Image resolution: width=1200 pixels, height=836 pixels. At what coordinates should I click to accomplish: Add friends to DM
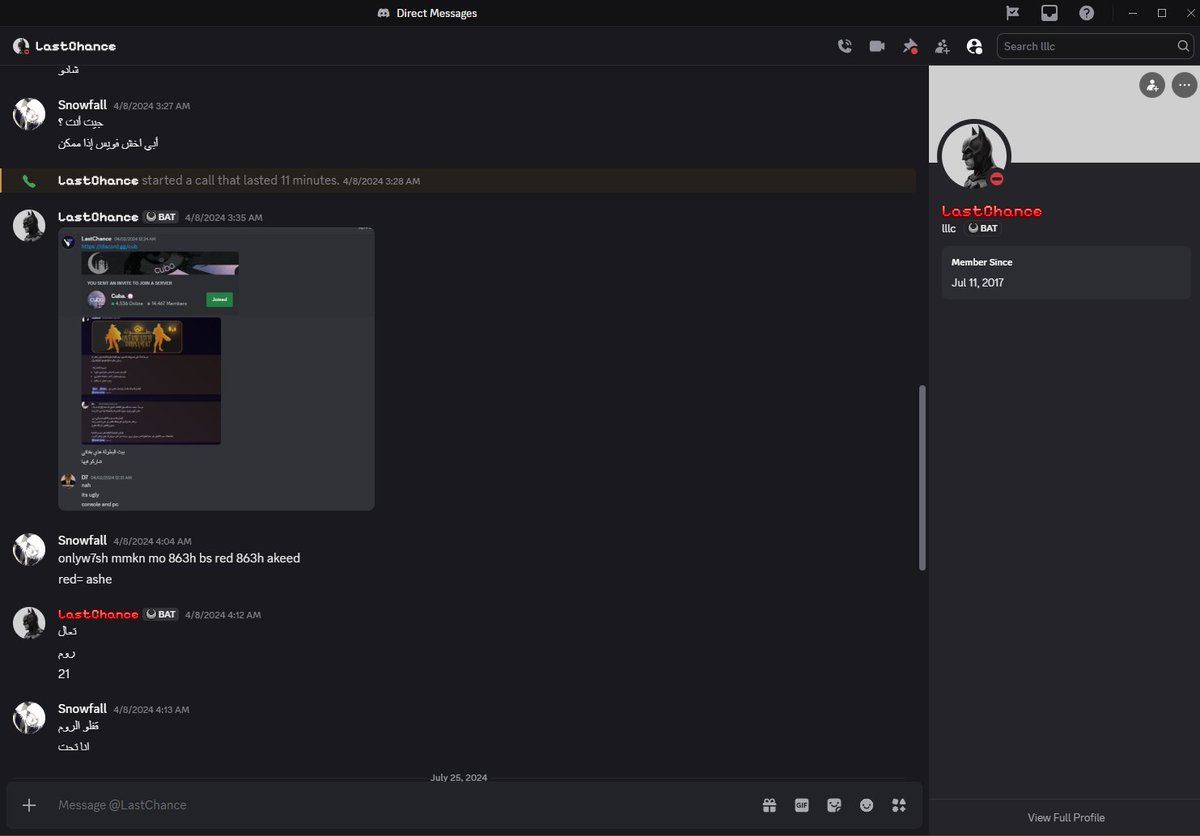point(942,46)
